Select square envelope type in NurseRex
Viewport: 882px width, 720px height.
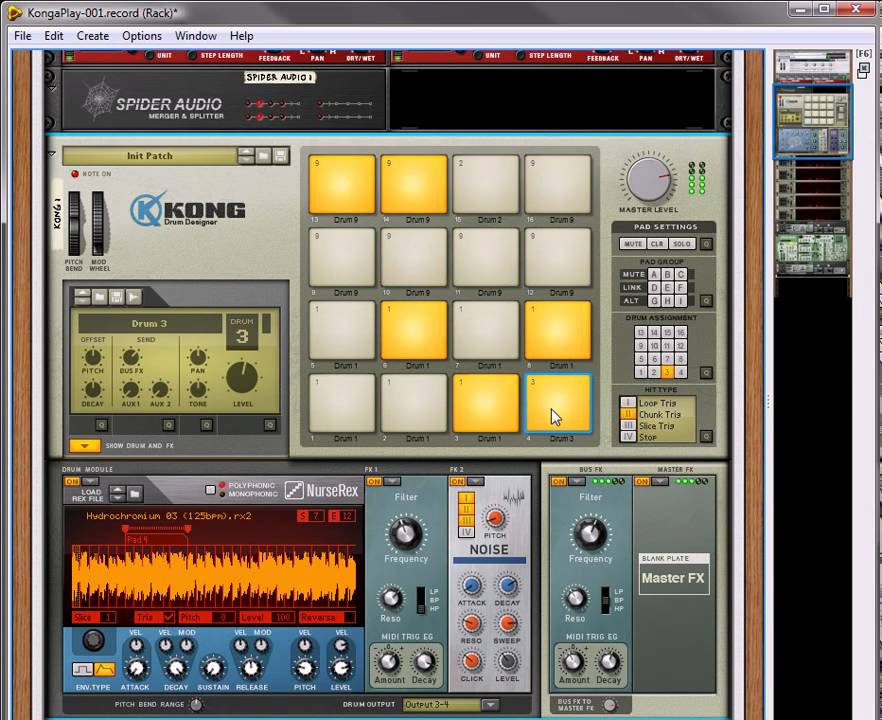click(x=83, y=669)
